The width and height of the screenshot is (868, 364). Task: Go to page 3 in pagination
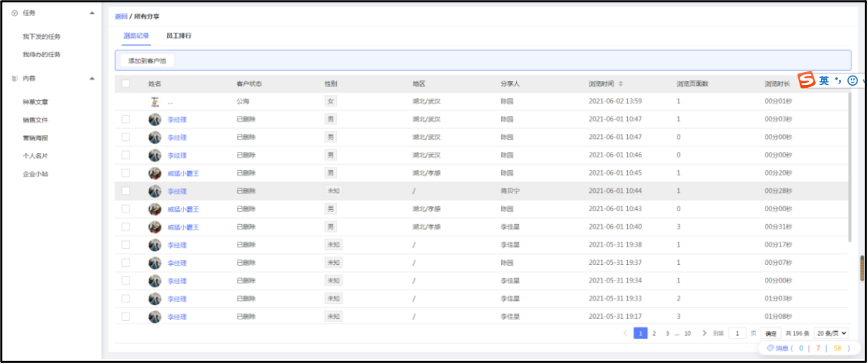coord(667,334)
